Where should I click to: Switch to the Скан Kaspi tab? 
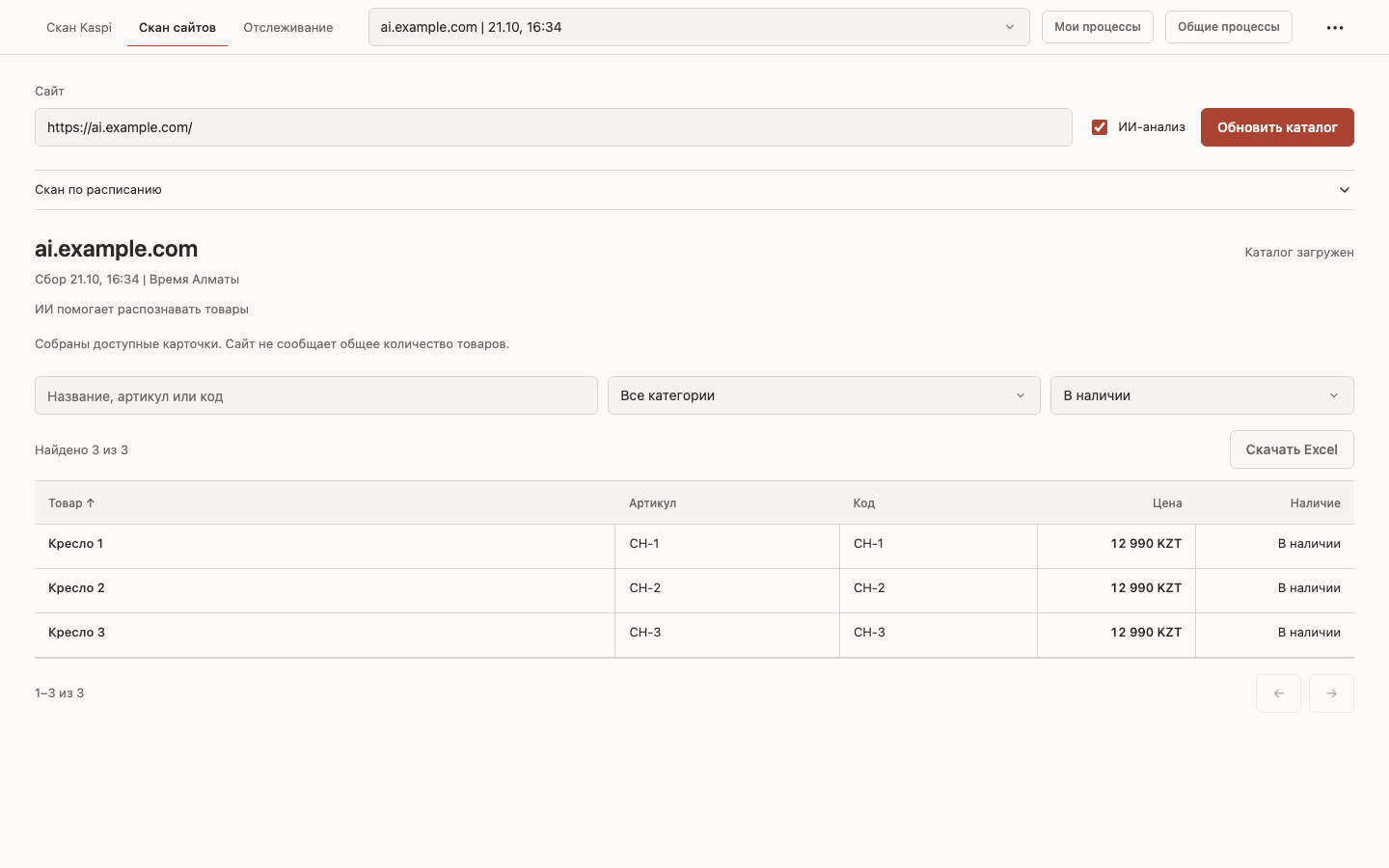[79, 28]
